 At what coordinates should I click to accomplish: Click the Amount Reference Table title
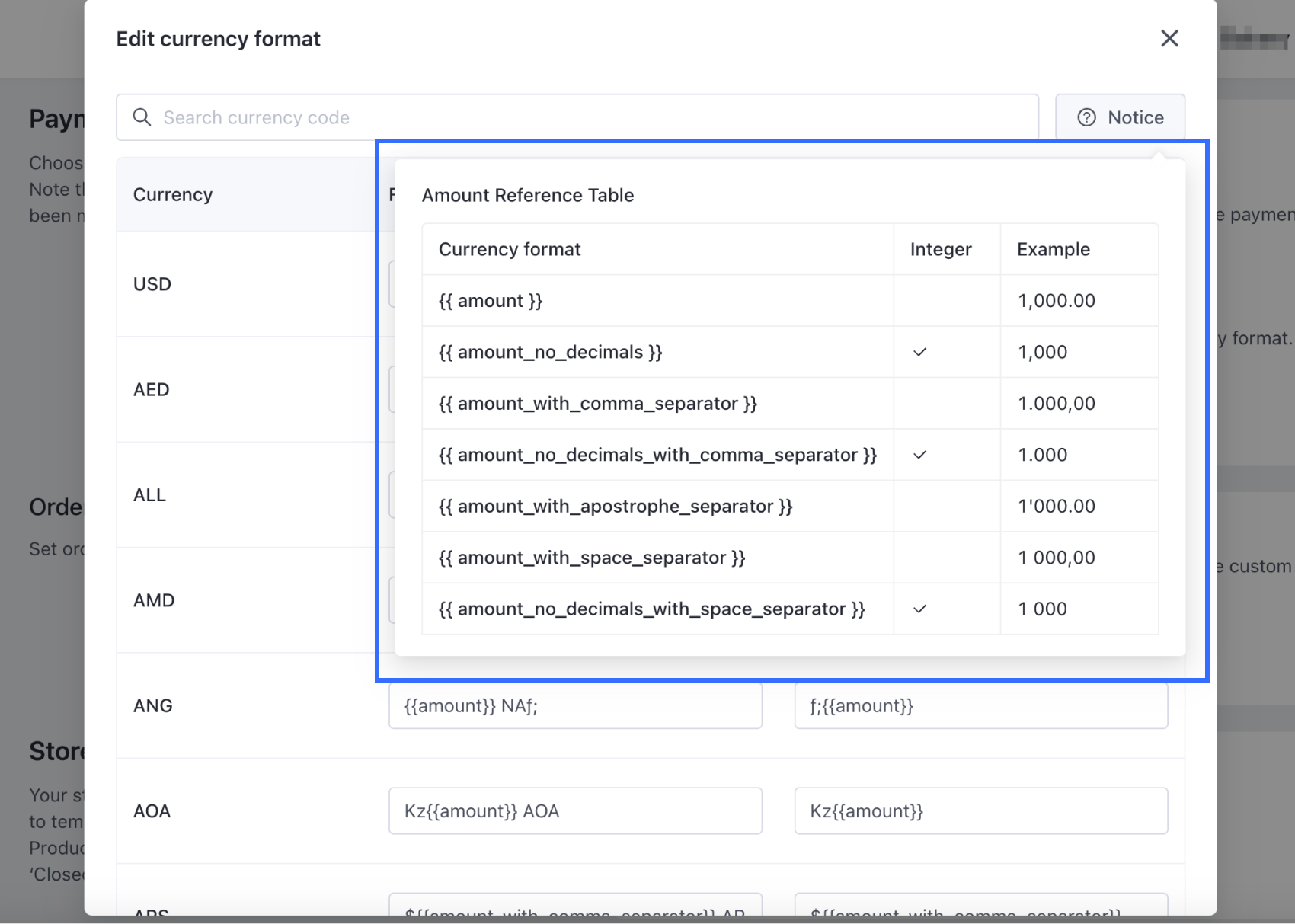pos(528,195)
